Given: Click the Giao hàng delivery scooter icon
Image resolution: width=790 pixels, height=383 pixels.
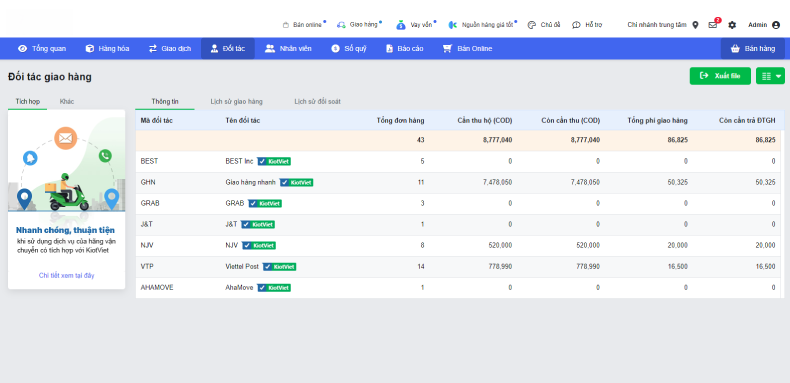Looking at the screenshot, I should click(342, 25).
